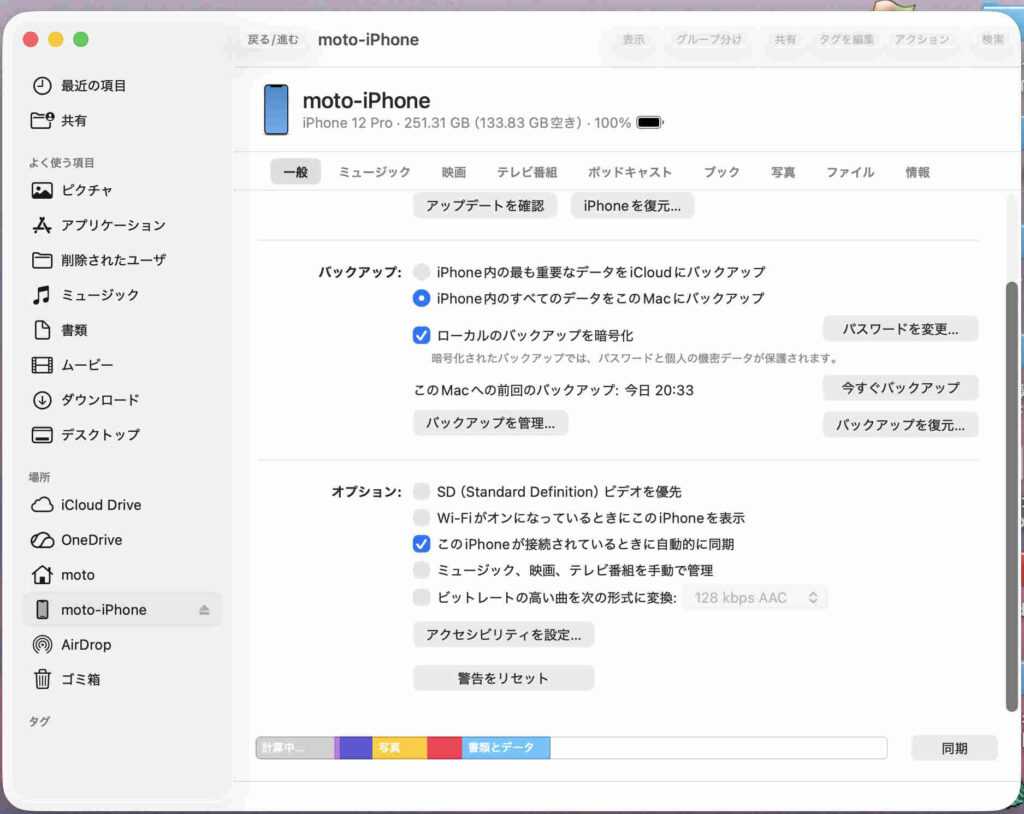Open 最近の項目 clock icon in sidebar
This screenshot has height=814, width=1024.
pyautogui.click(x=42, y=86)
